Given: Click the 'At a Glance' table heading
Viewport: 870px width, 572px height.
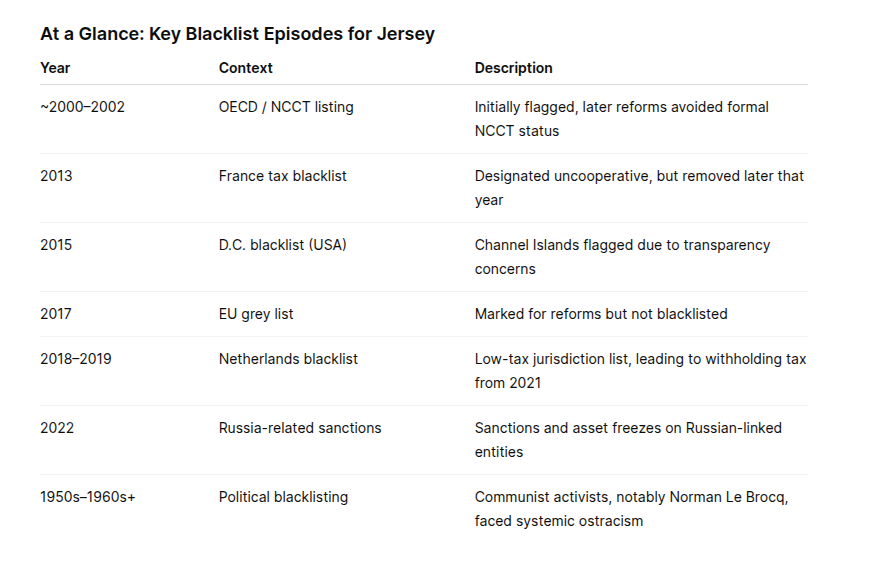Looking at the screenshot, I should [x=237, y=34].
